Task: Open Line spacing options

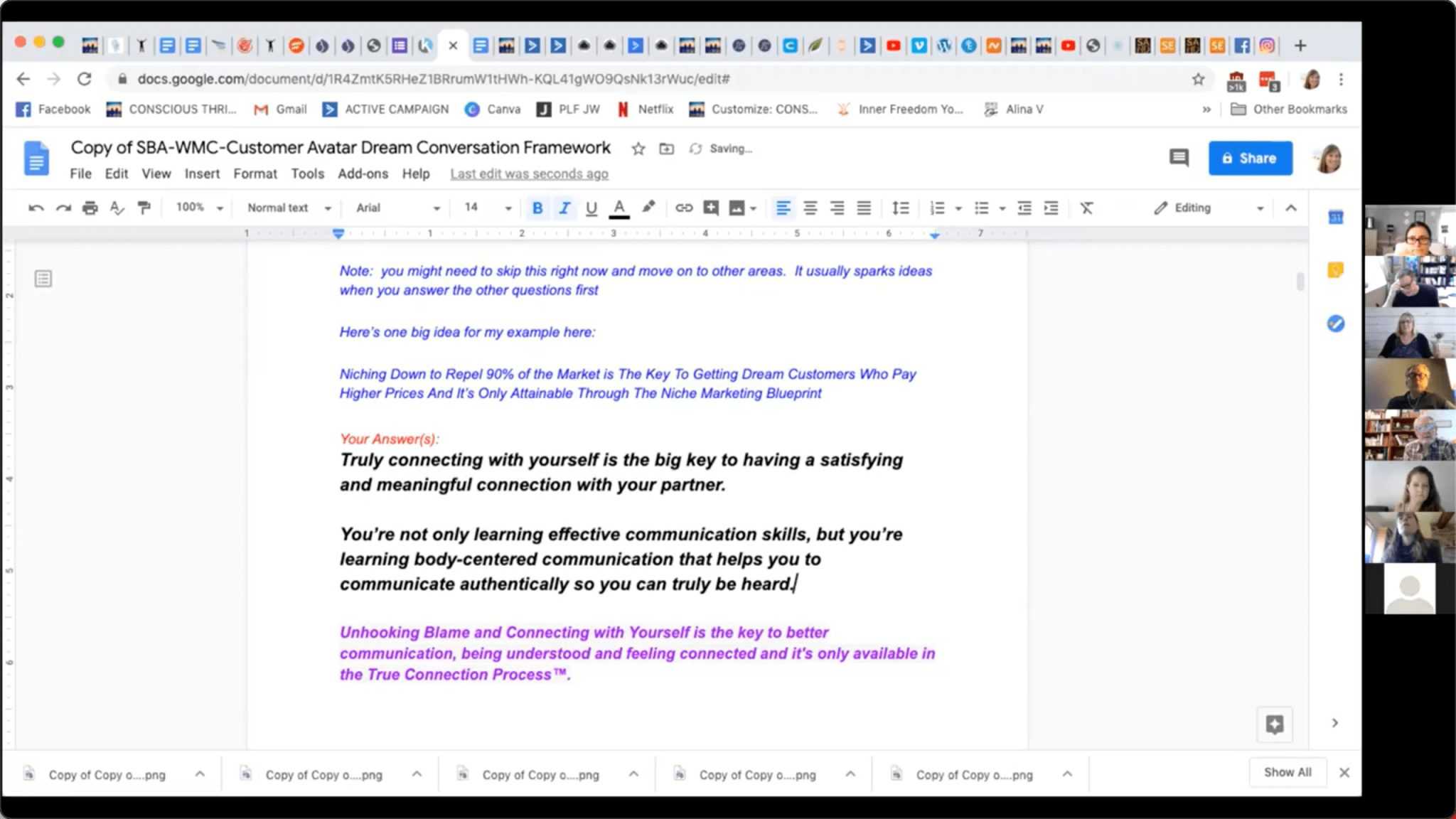Action: 901,208
